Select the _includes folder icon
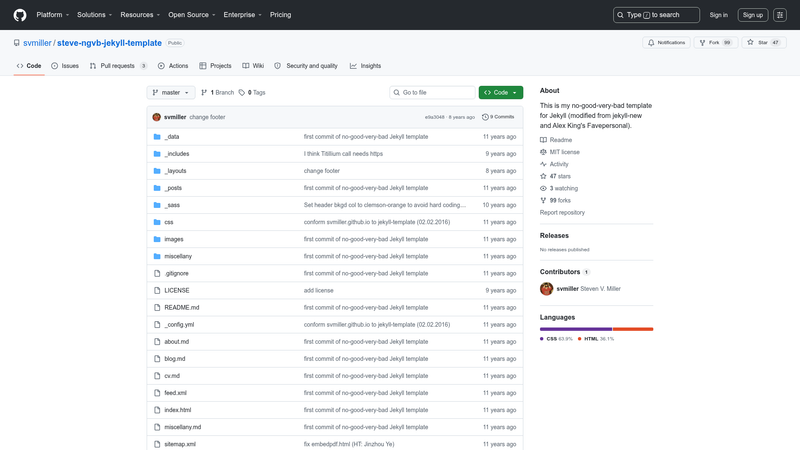Image resolution: width=800 pixels, height=450 pixels. 157,154
